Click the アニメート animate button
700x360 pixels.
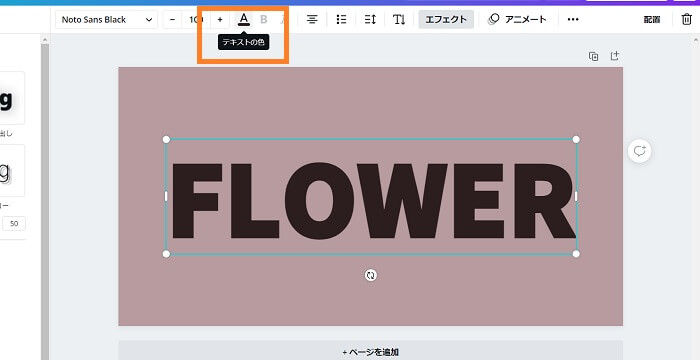[x=517, y=19]
